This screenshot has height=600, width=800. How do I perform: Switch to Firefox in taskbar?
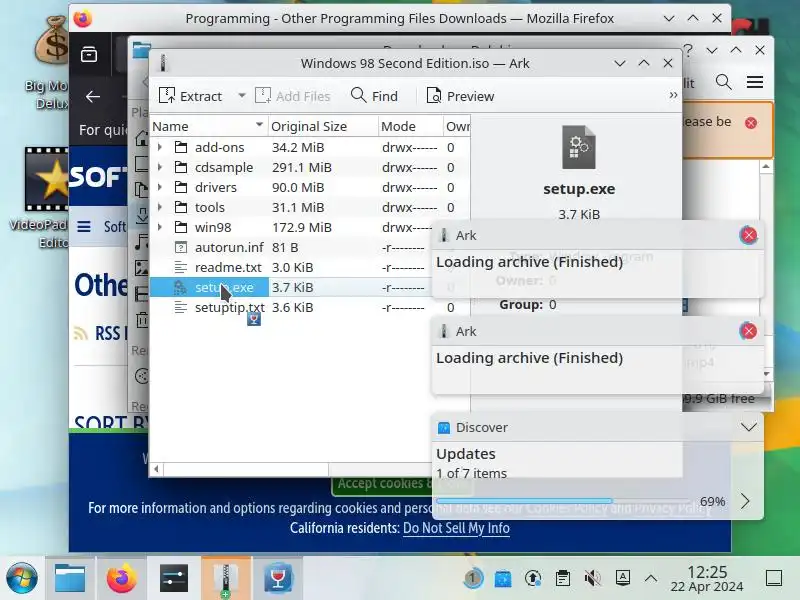point(121,579)
